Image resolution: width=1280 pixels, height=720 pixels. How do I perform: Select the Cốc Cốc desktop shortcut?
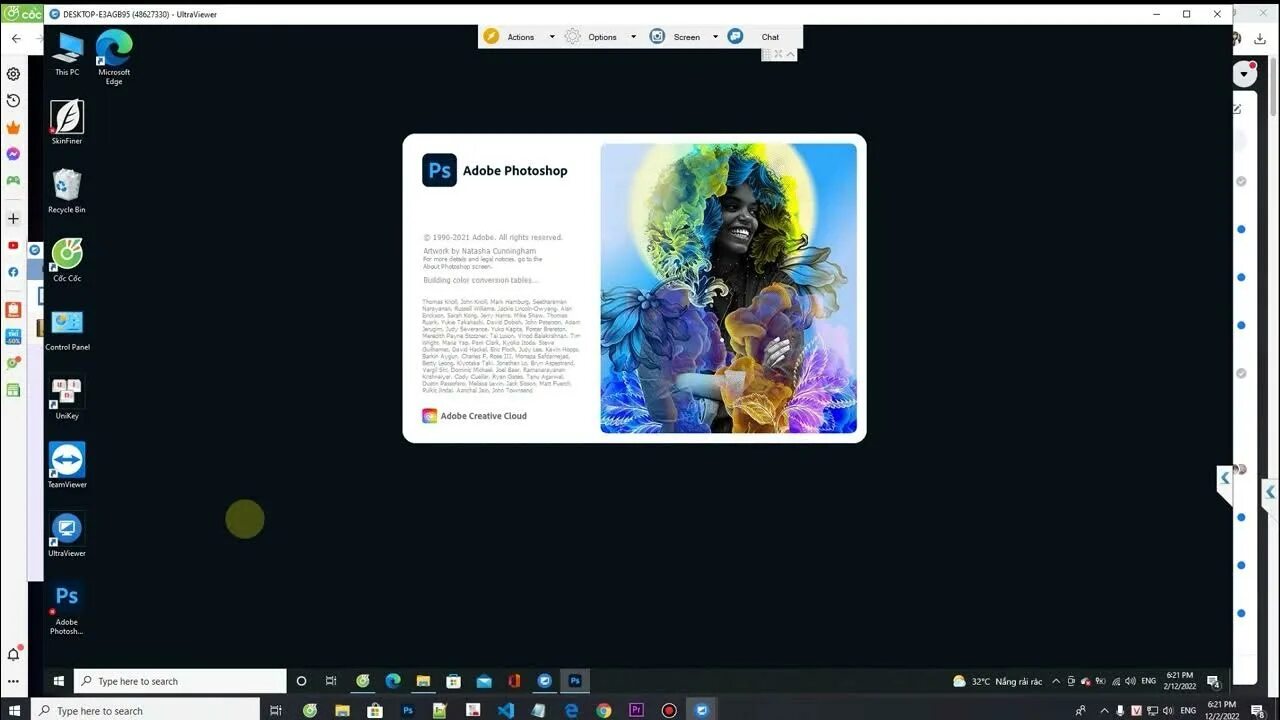click(x=67, y=260)
